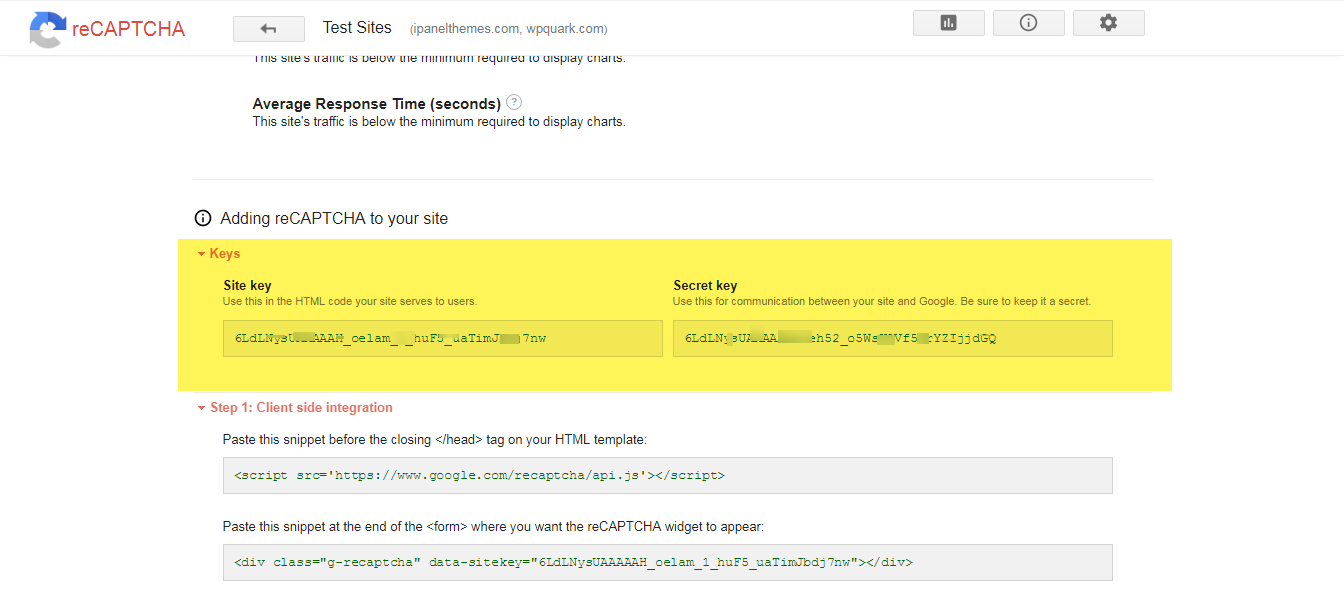Select the g-recaptcha div snippet box
Image resolution: width=1344 pixels, height=606 pixels.
[668, 562]
